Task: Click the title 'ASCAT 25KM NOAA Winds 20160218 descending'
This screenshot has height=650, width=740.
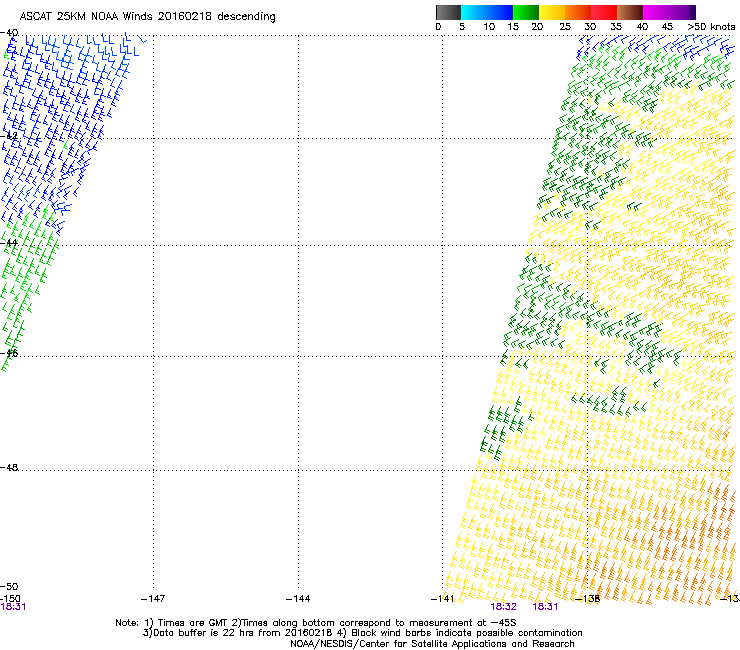Action: point(147,16)
